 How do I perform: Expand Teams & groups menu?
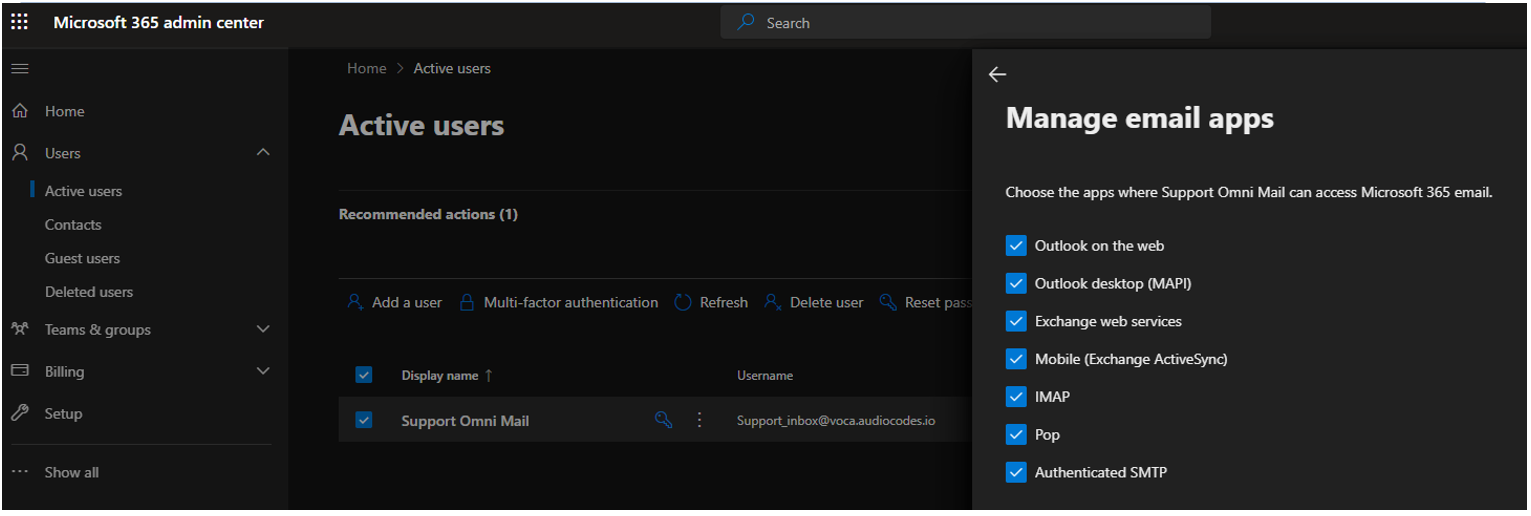pos(263,329)
